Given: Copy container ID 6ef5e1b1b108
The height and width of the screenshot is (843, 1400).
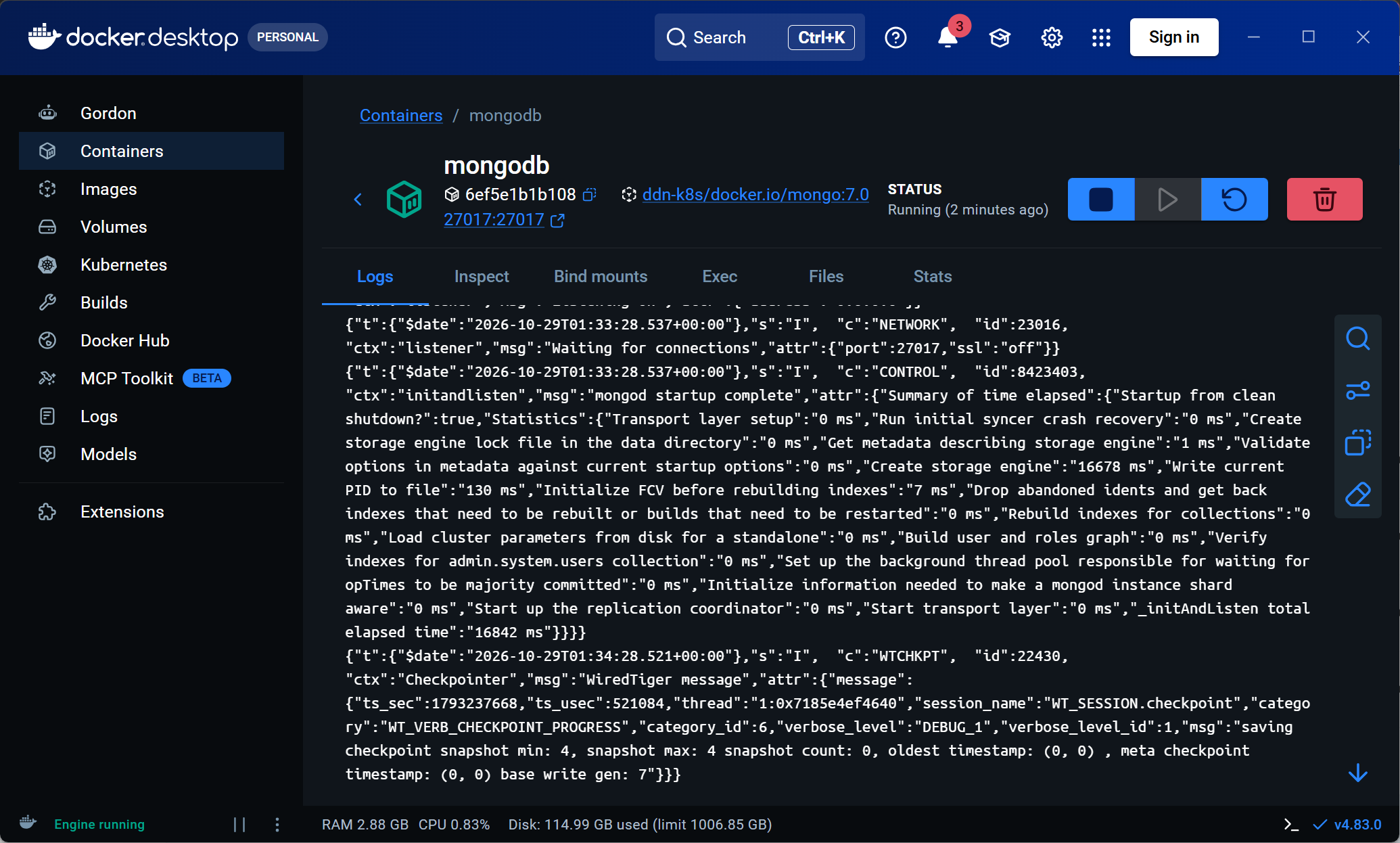Looking at the screenshot, I should [590, 195].
